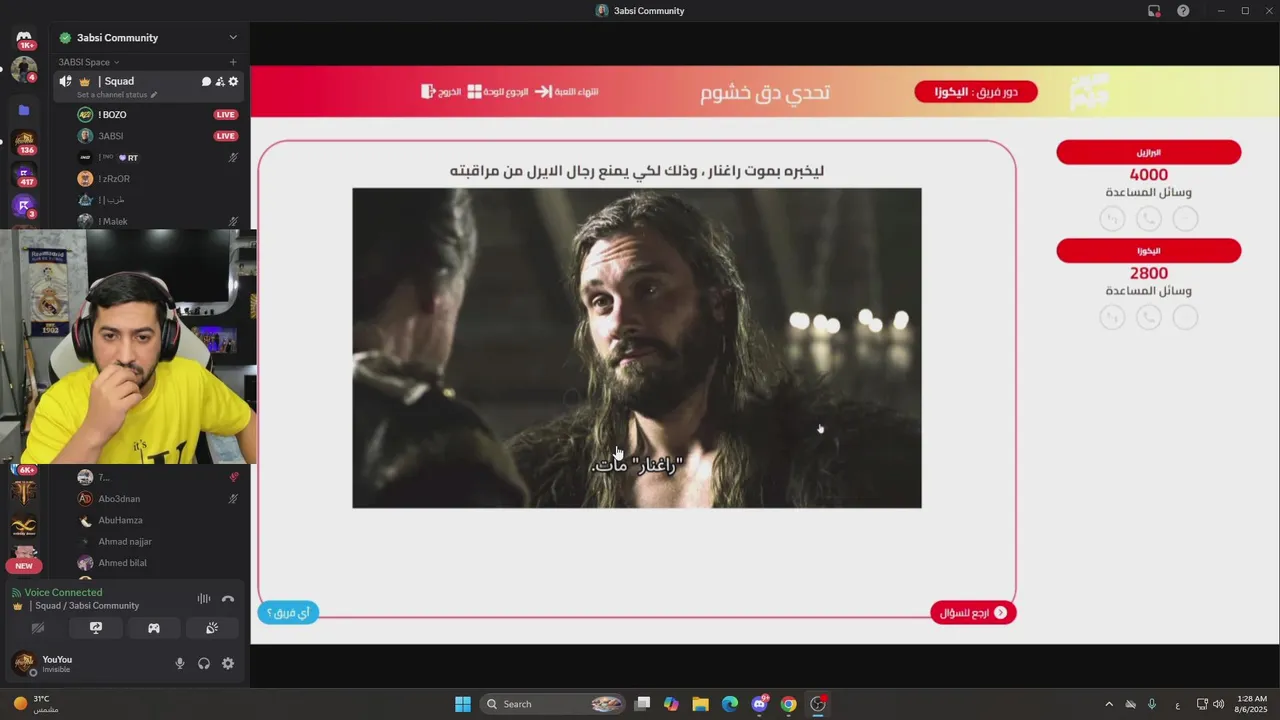This screenshot has width=1280, height=720.
Task: Click the current team turn pill اليكوزا
Action: click(976, 92)
